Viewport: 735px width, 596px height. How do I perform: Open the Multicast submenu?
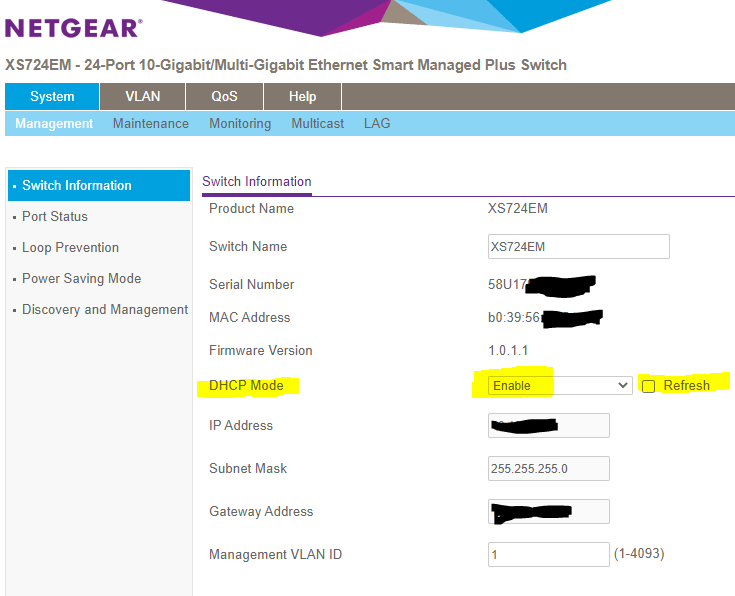tap(317, 124)
